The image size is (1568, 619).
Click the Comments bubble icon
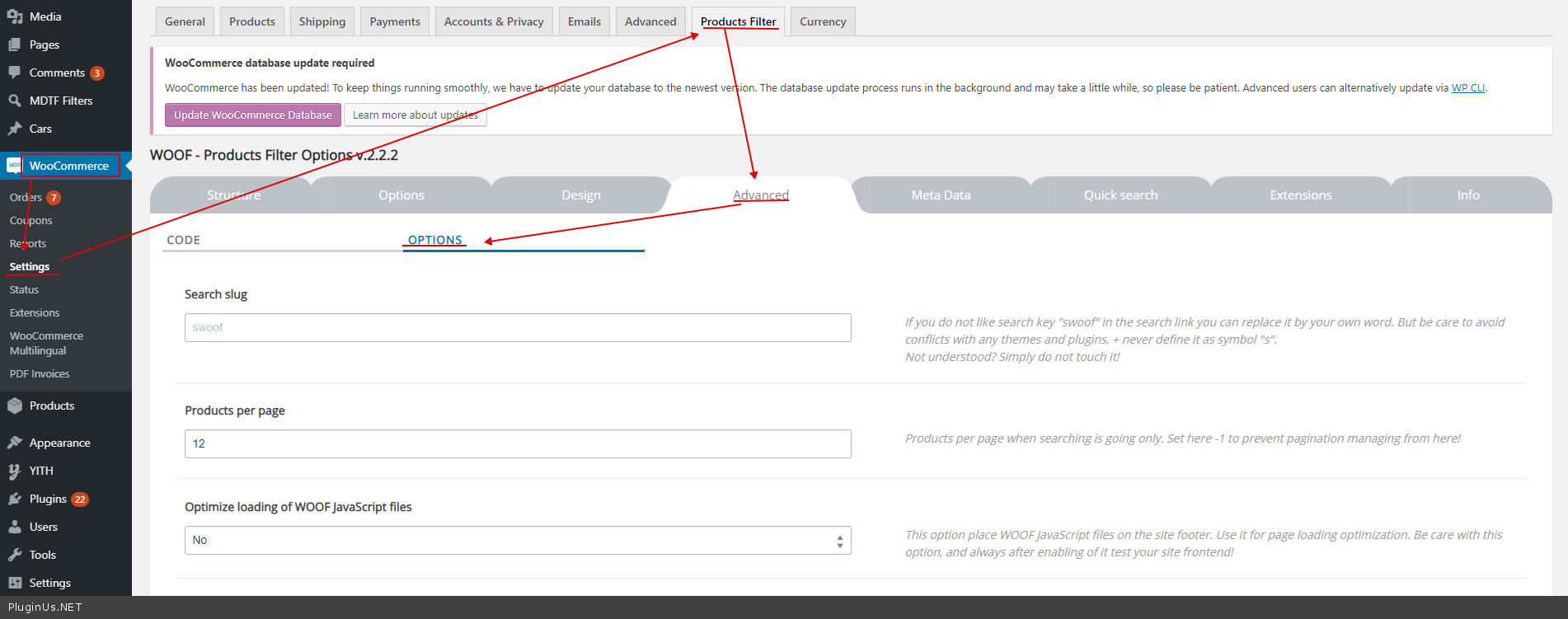(x=15, y=73)
